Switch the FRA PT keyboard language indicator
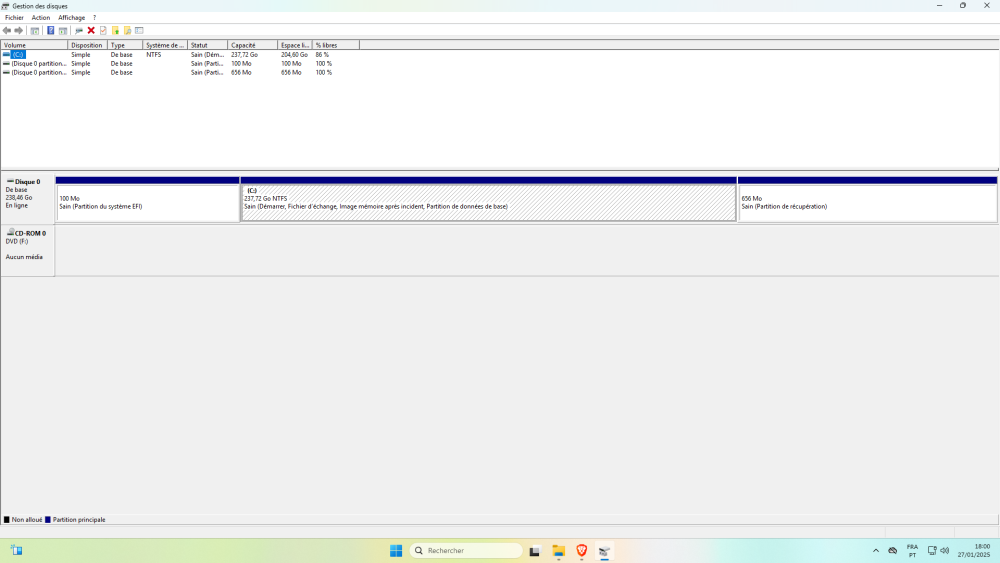 point(913,551)
